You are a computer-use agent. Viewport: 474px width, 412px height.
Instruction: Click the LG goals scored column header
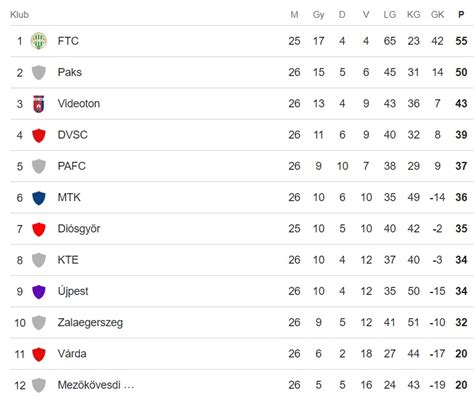point(390,15)
